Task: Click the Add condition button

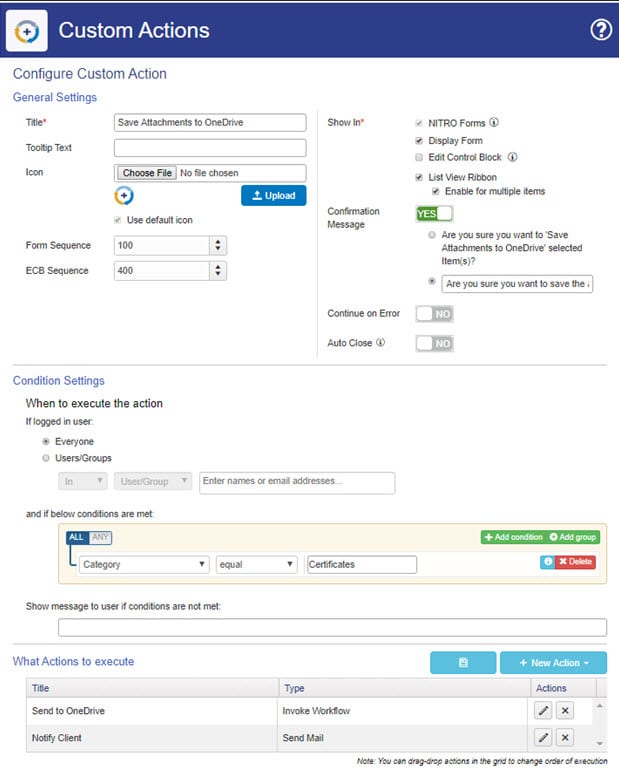Action: (513, 537)
